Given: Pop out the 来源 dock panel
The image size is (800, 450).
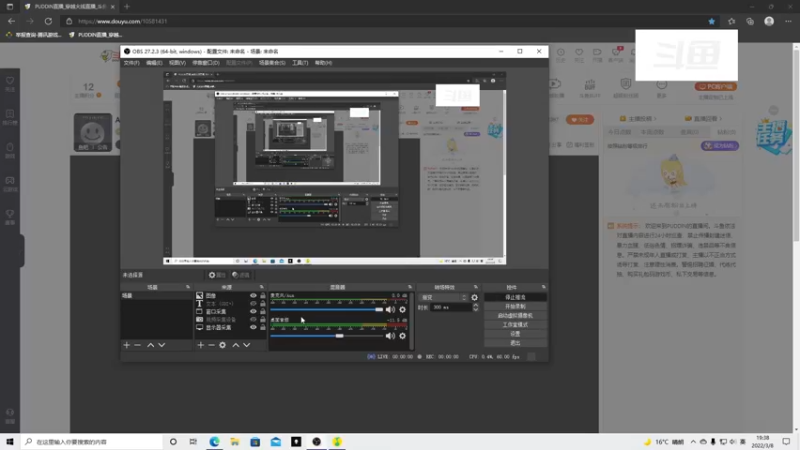Looking at the screenshot, I should pyautogui.click(x=262, y=287).
